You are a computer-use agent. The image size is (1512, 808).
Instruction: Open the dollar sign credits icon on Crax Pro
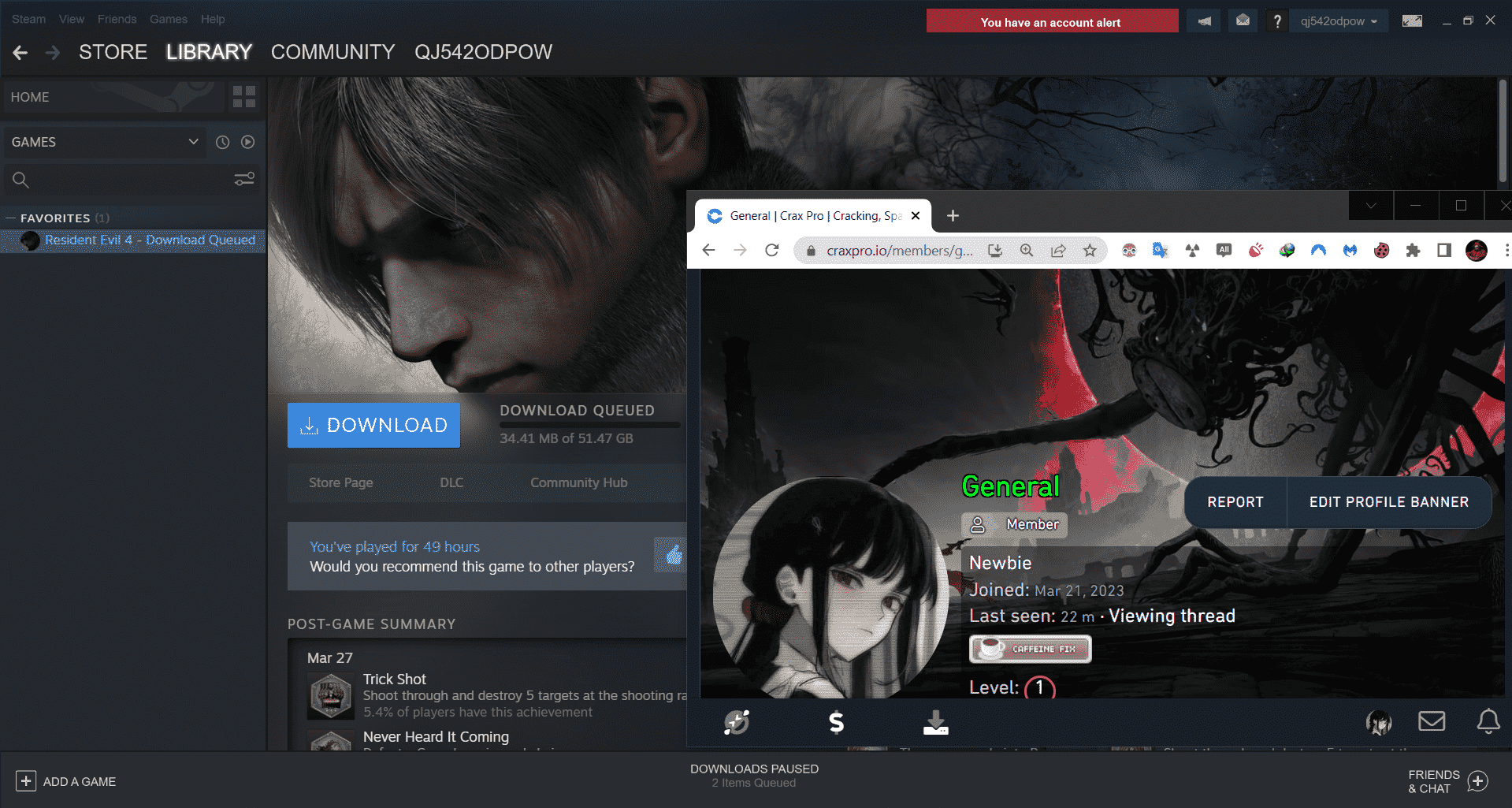pos(836,722)
